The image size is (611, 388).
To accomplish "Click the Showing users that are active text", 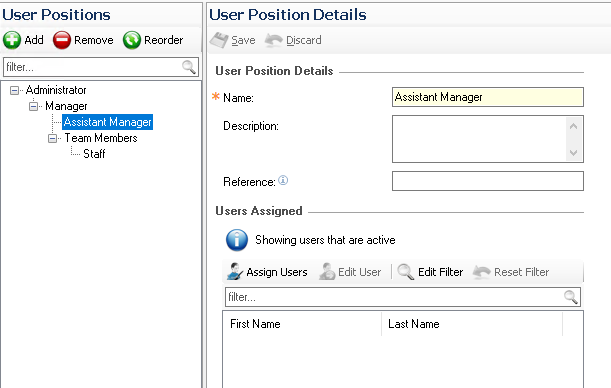I will 325,240.
